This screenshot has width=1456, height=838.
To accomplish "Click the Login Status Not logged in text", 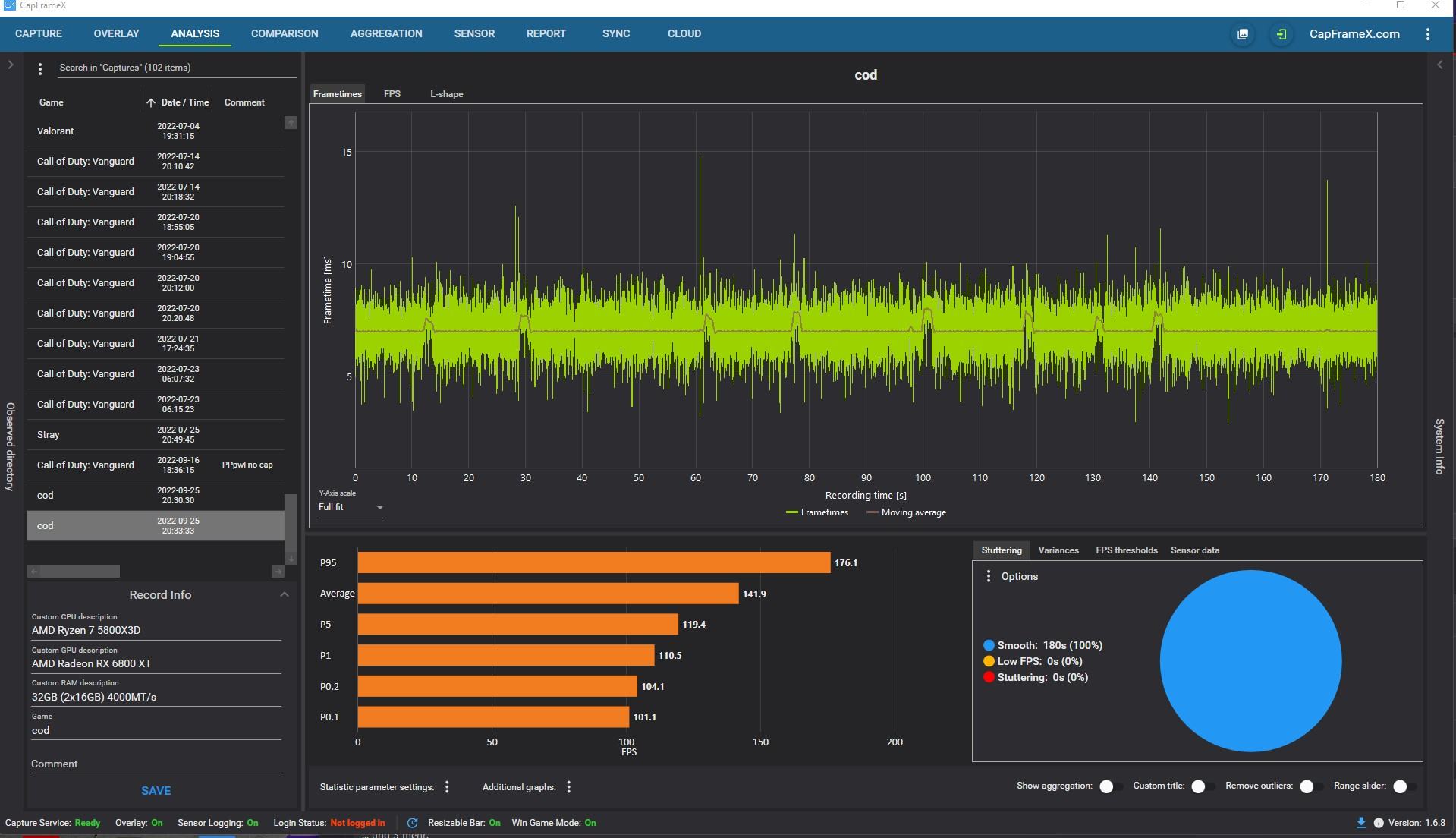I will pyautogui.click(x=357, y=823).
